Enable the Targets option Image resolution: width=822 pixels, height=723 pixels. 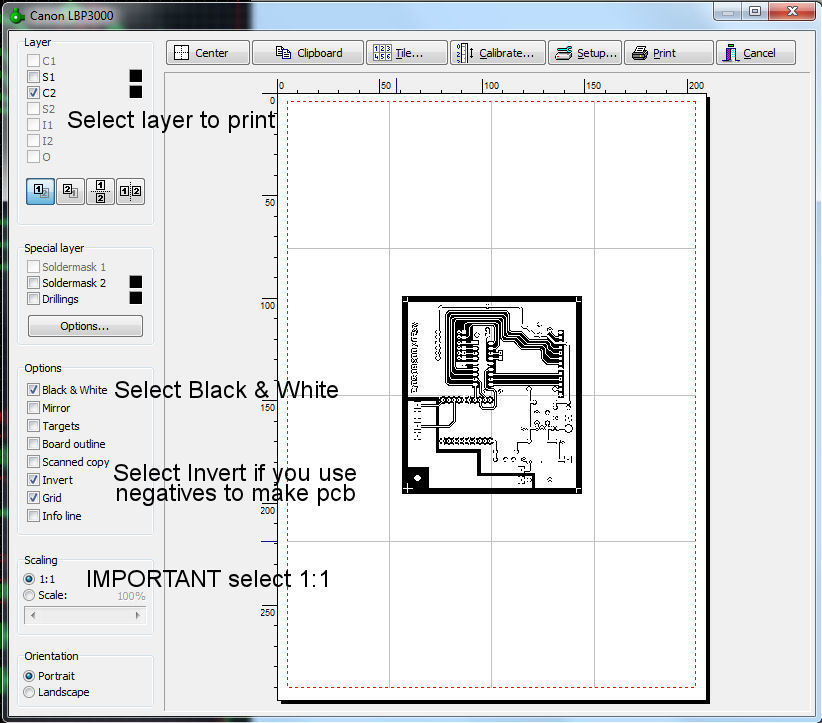34,426
